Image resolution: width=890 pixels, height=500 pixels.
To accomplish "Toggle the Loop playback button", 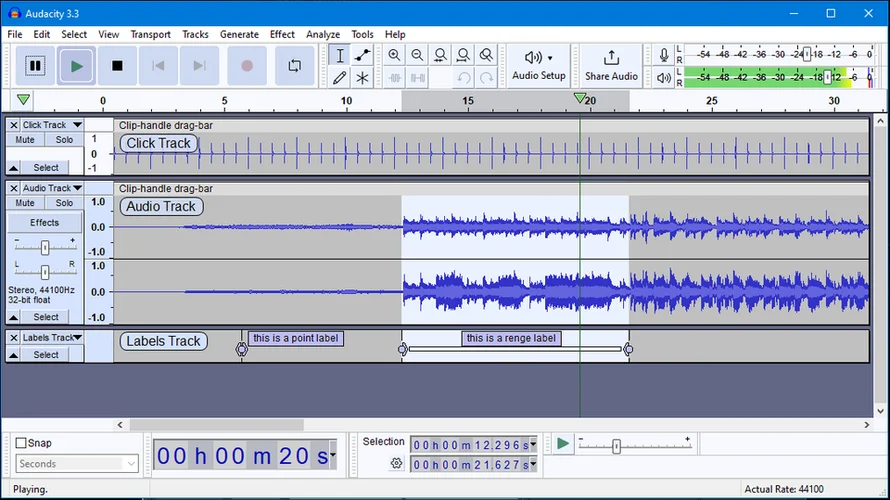I will tap(294, 66).
